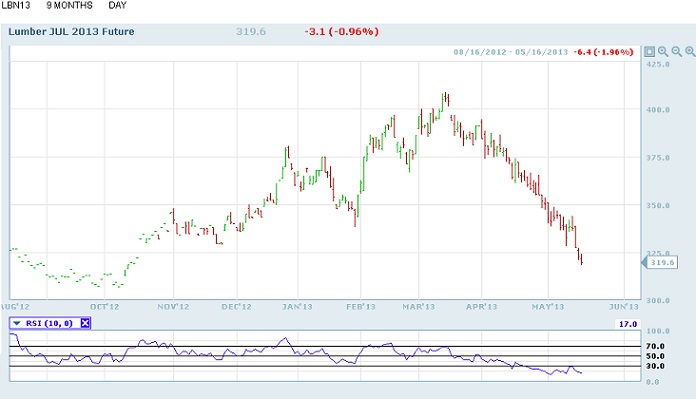Expand the RSI indicator dropdown arrow

[x=16, y=323]
